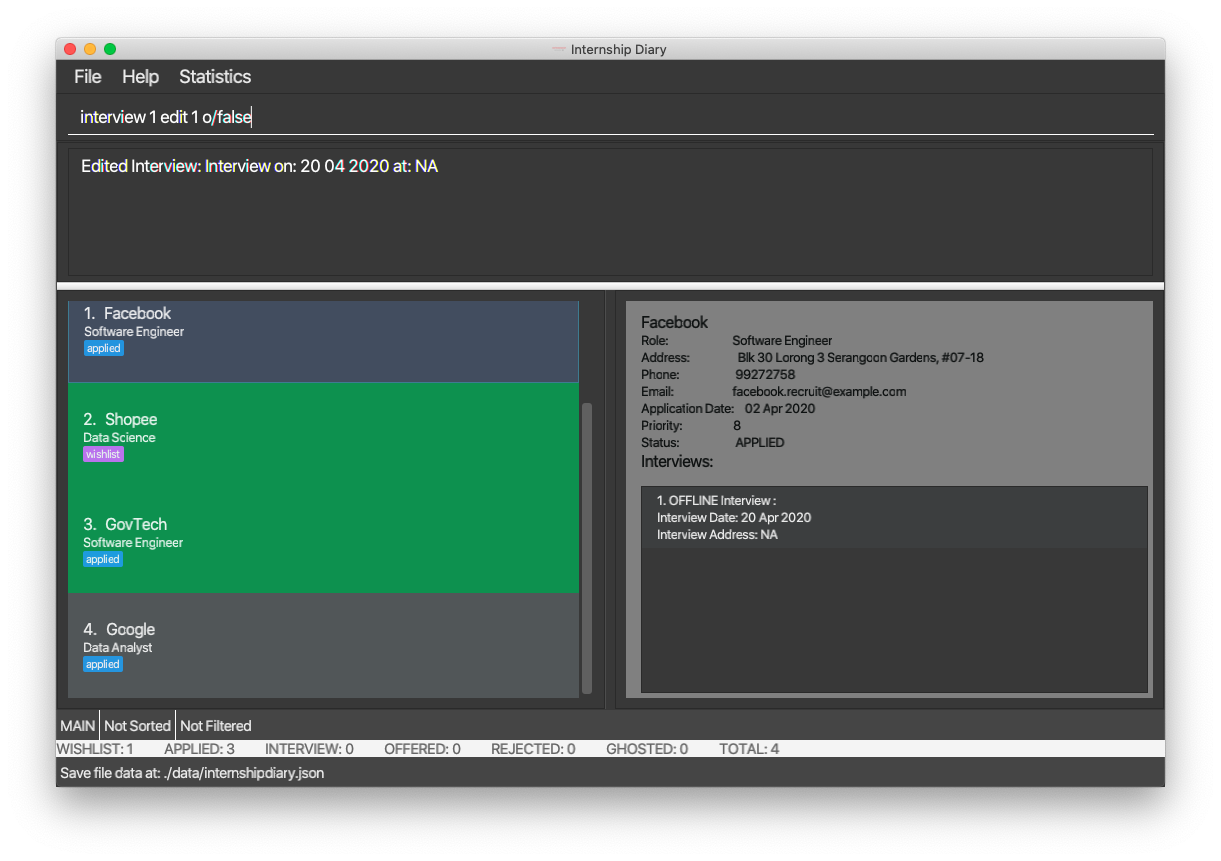Click the internship list scrollbar
The image size is (1221, 861).
587,548
